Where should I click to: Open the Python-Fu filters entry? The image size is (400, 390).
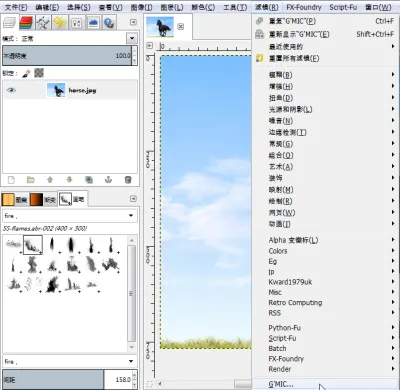pos(325,328)
